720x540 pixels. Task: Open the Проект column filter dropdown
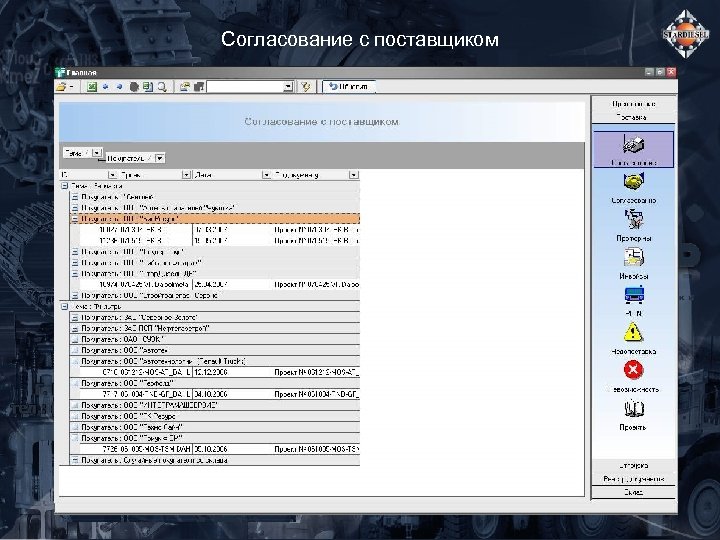(186, 175)
